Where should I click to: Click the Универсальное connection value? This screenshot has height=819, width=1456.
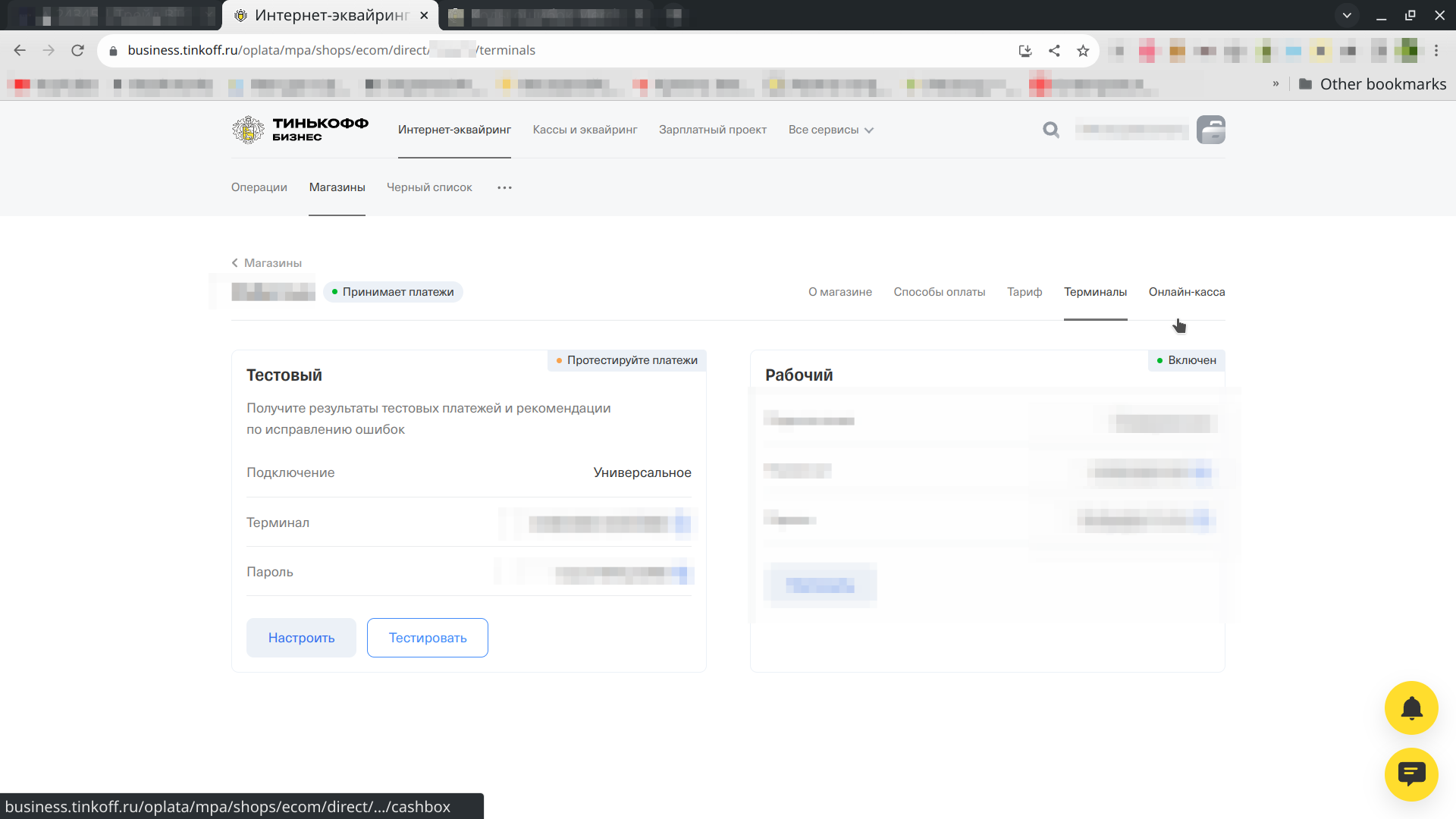[x=642, y=472]
